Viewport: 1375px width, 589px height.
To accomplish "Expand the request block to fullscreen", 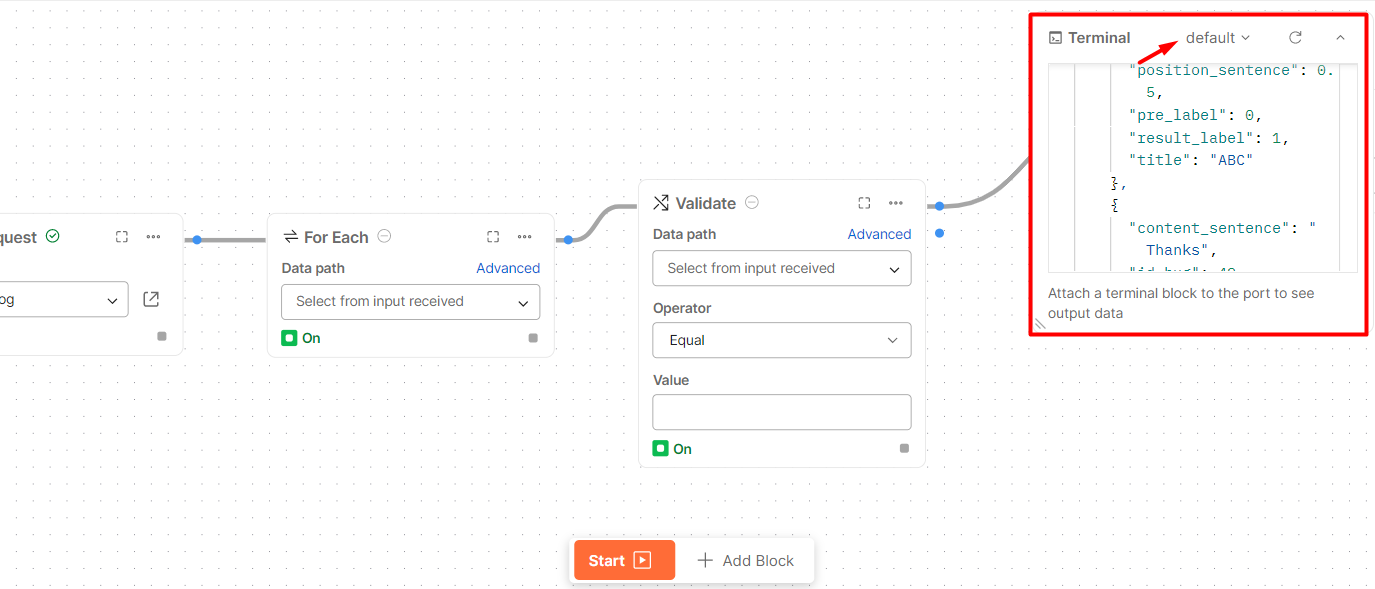I will (122, 237).
